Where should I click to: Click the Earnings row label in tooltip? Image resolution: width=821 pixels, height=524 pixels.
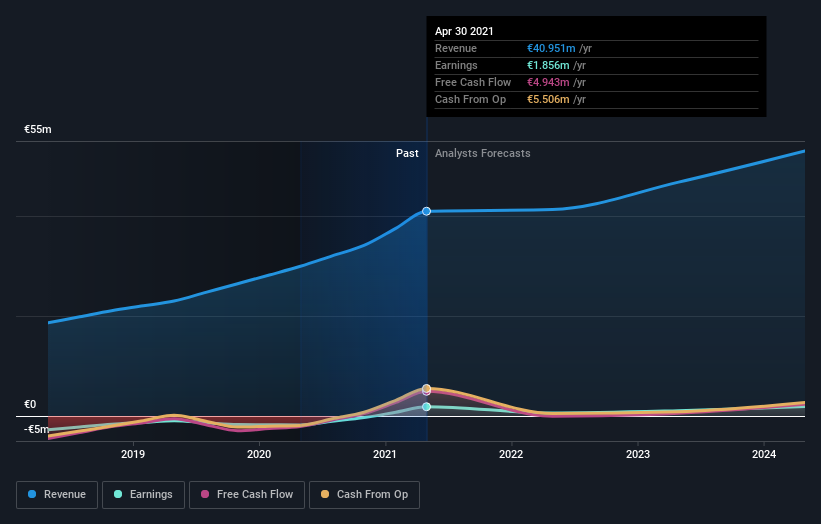click(x=457, y=65)
